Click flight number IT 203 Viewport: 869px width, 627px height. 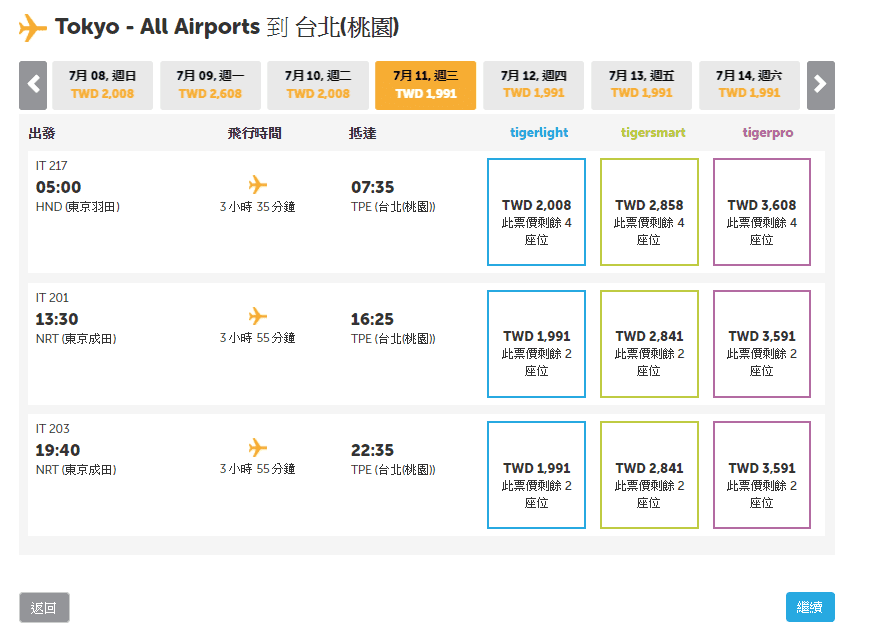pyautogui.click(x=53, y=429)
